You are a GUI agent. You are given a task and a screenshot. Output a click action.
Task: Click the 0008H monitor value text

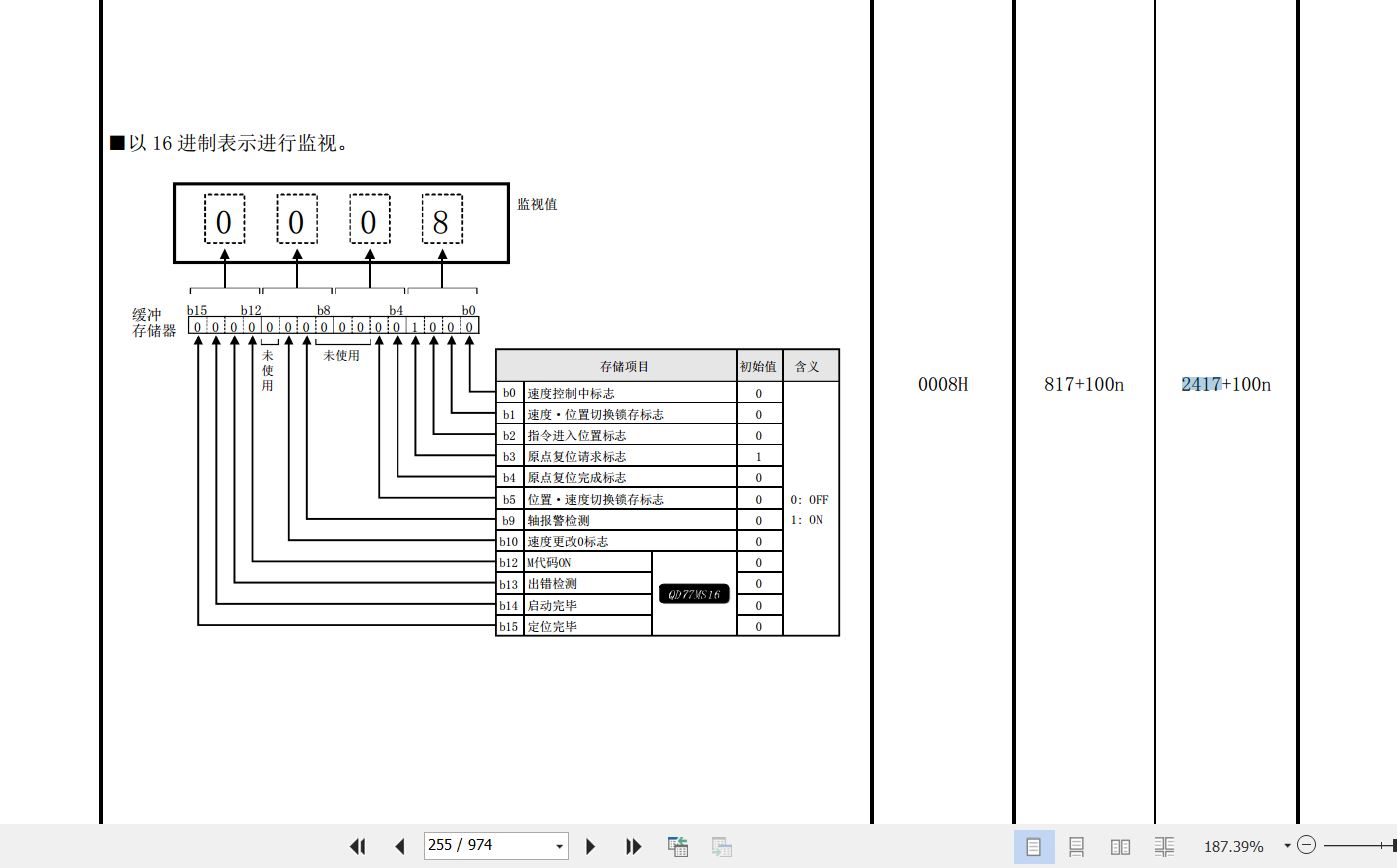(943, 384)
